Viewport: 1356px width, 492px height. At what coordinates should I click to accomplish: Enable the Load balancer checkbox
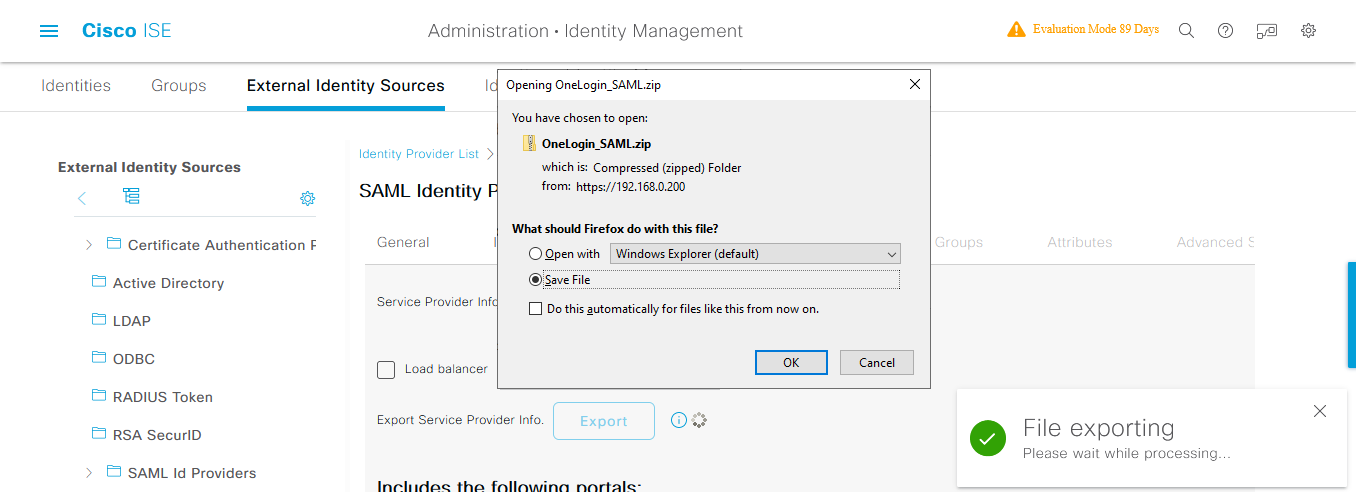pyautogui.click(x=386, y=370)
